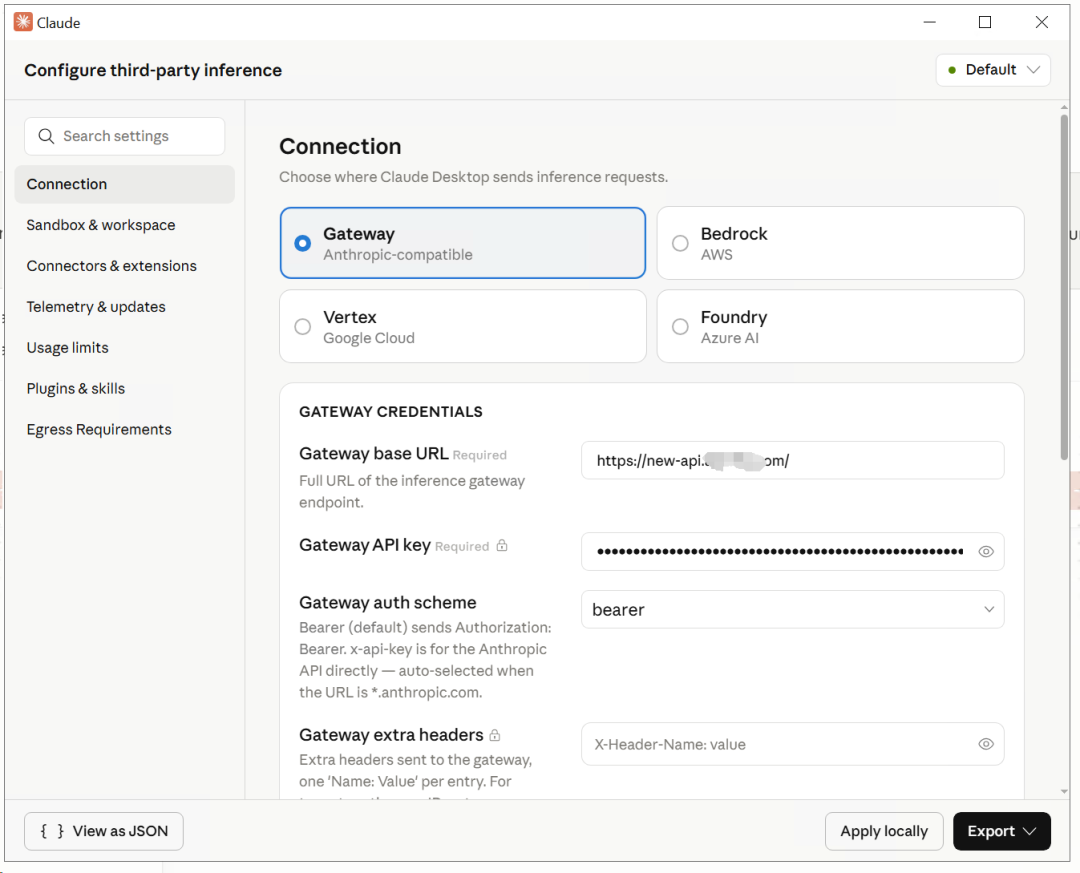Select the Gateway Anthropic-compatible radio option
The height and width of the screenshot is (873, 1080).
[302, 243]
